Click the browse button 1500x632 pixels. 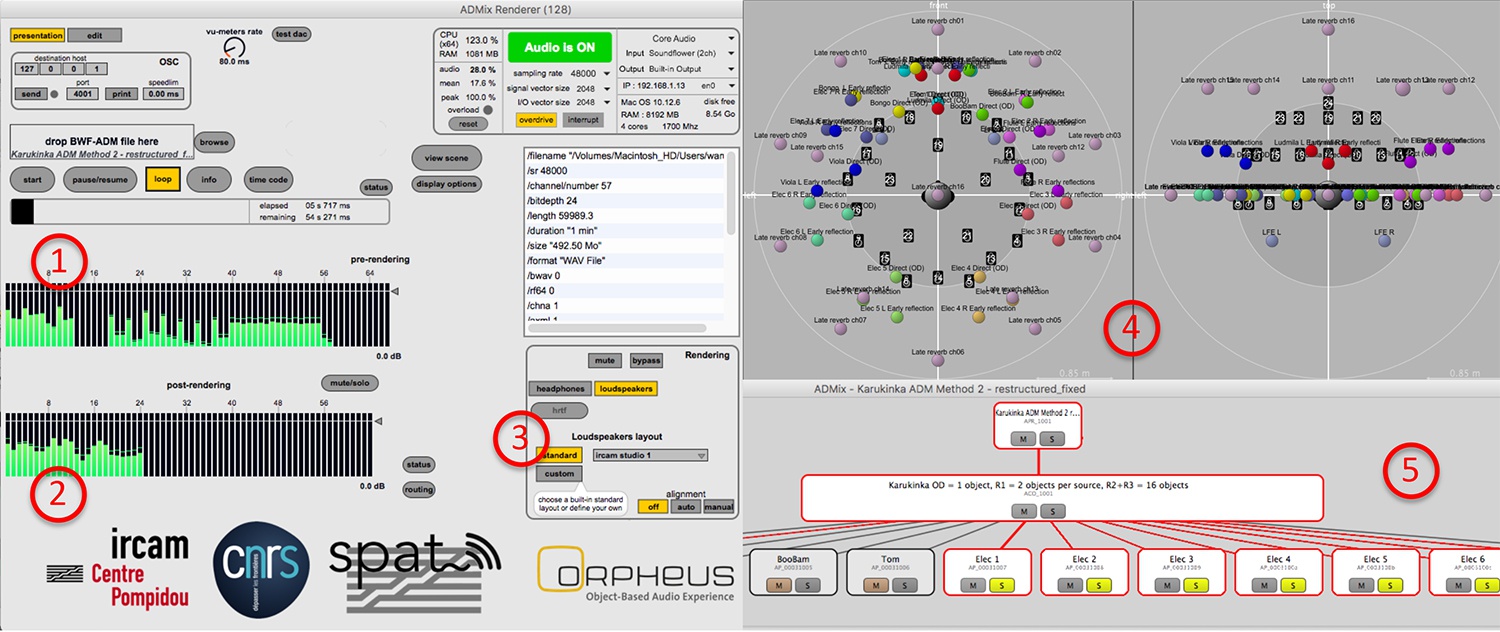pos(214,142)
